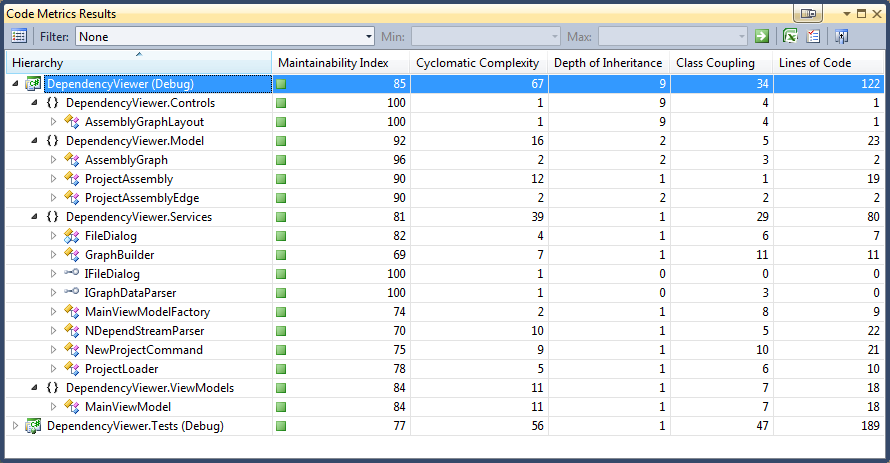Expand the DependencyViewer.Tests (Debug) project

coord(15,426)
